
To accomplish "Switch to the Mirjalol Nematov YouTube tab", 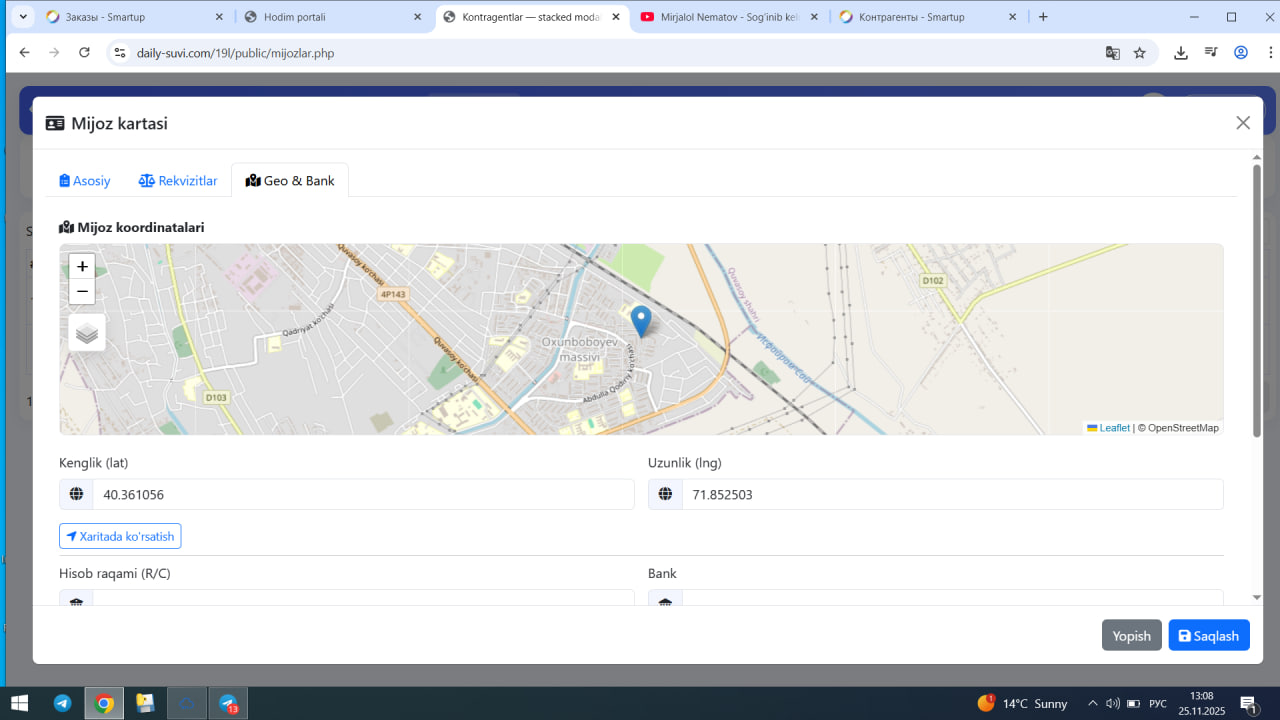I will point(728,17).
